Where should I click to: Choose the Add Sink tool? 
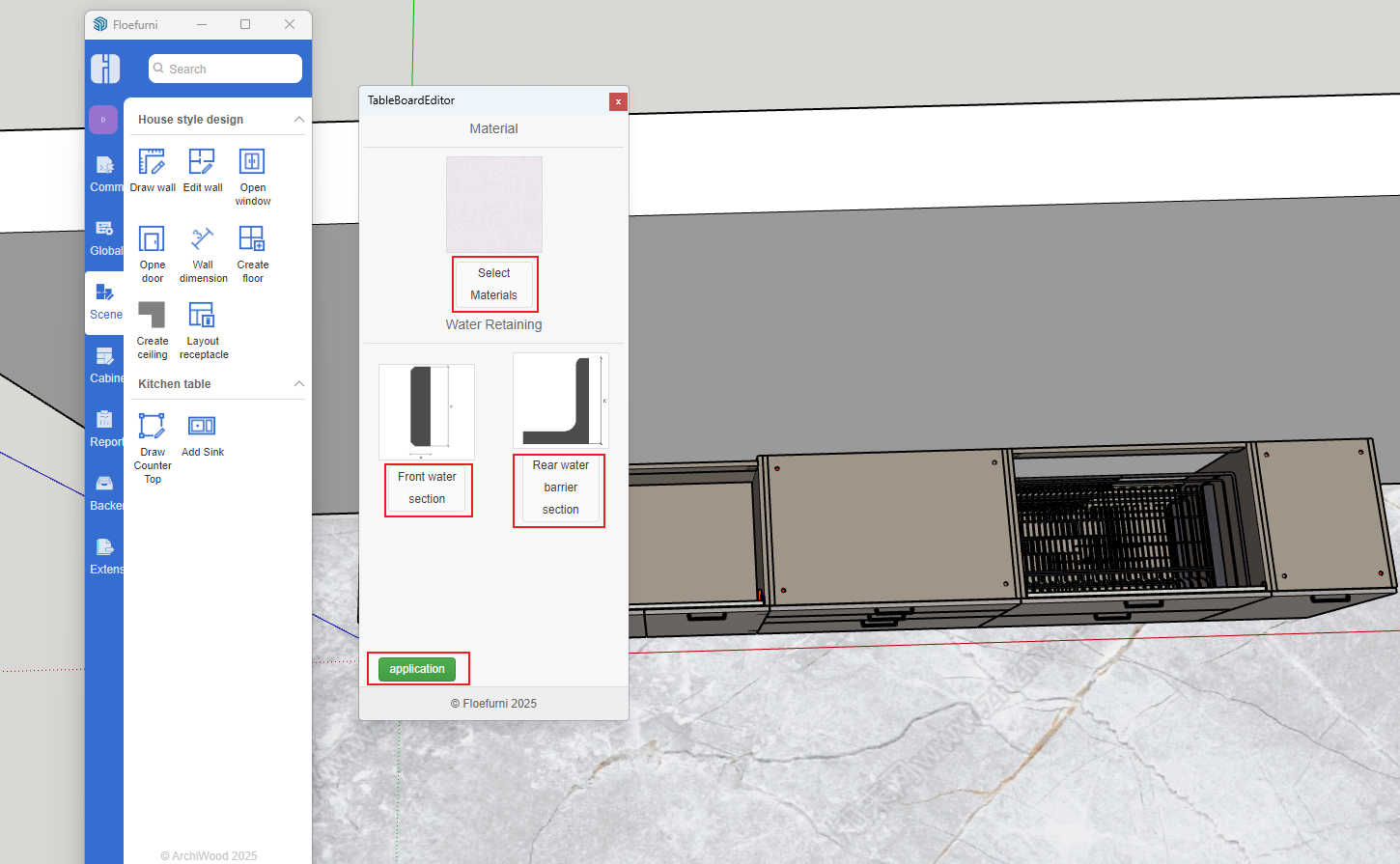coord(202,427)
